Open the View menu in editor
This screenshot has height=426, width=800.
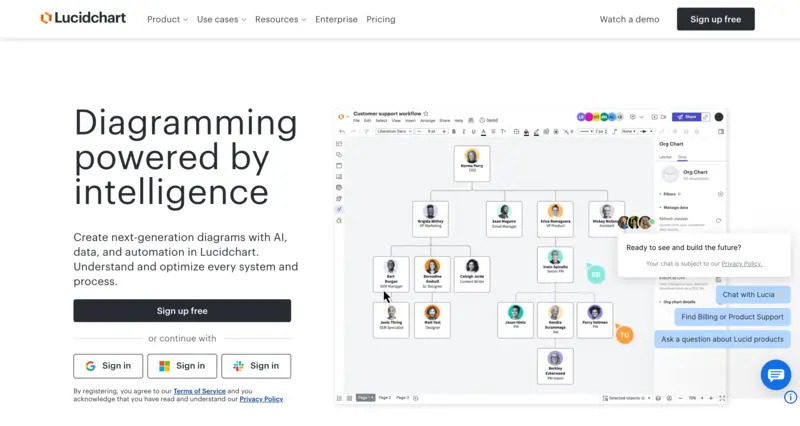pos(396,120)
